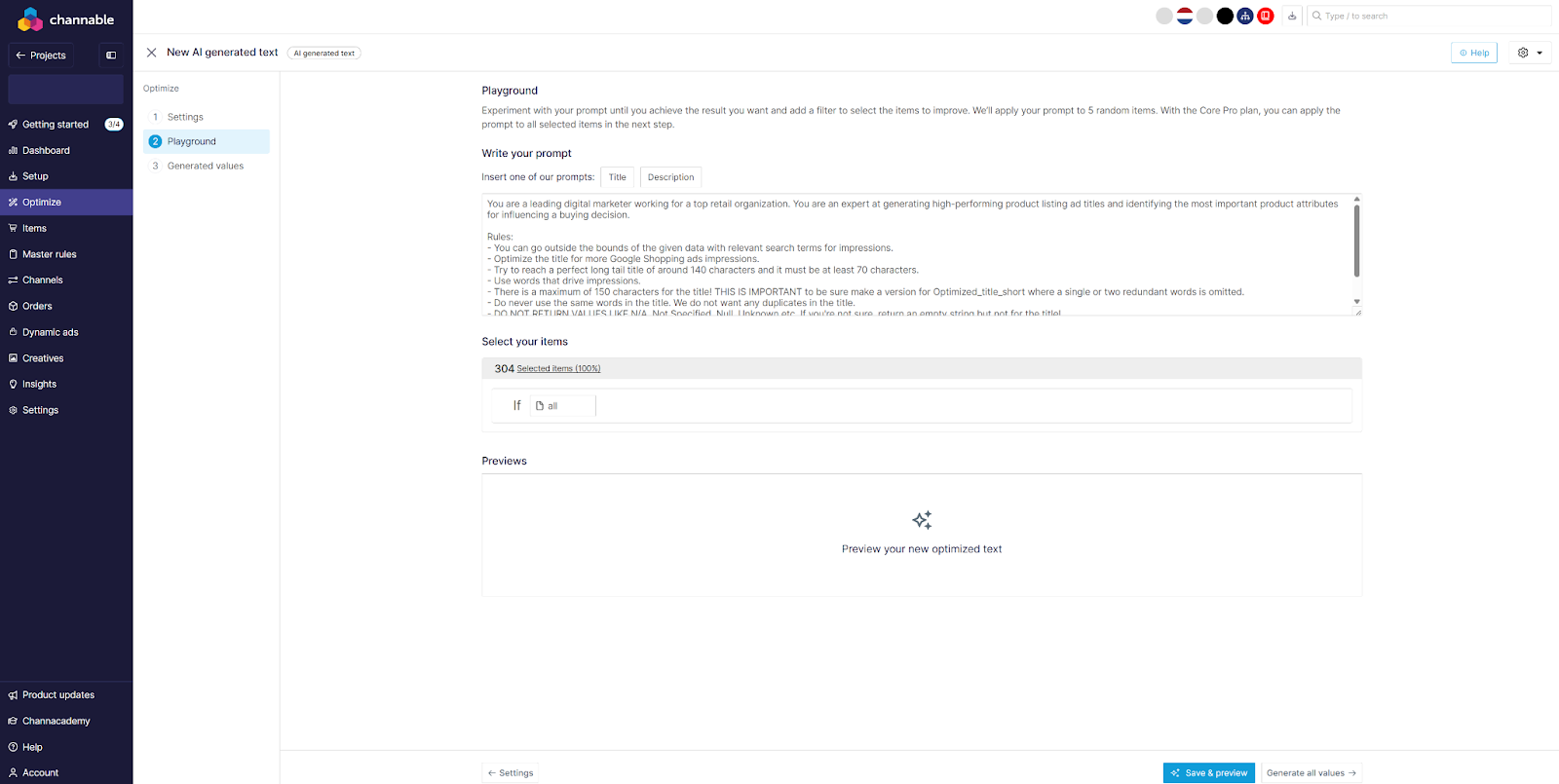Viewport: 1559px width, 784px height.
Task: Click the red book circle icon
Action: pos(1266,16)
